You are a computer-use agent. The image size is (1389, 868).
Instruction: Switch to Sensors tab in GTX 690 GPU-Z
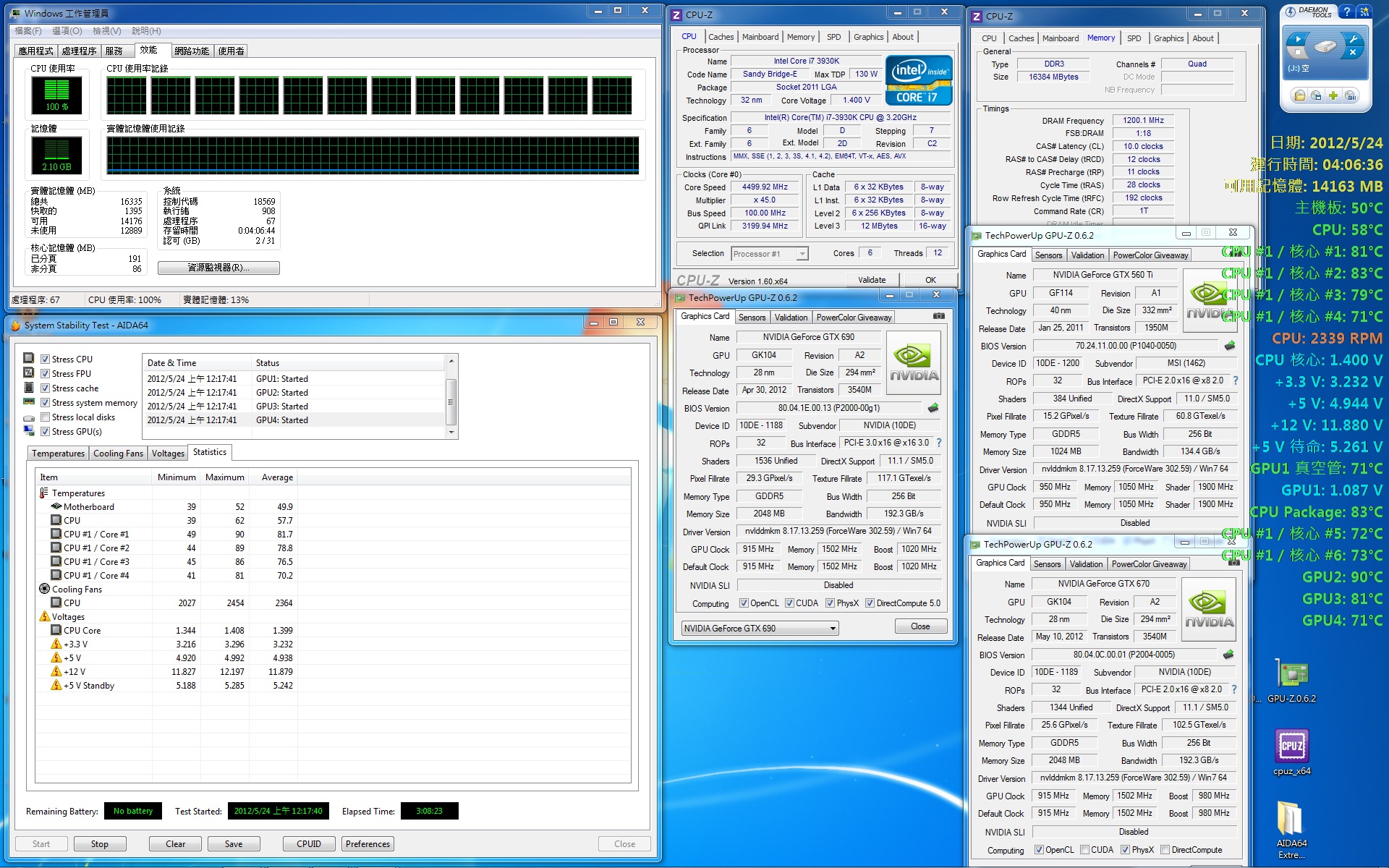point(752,318)
